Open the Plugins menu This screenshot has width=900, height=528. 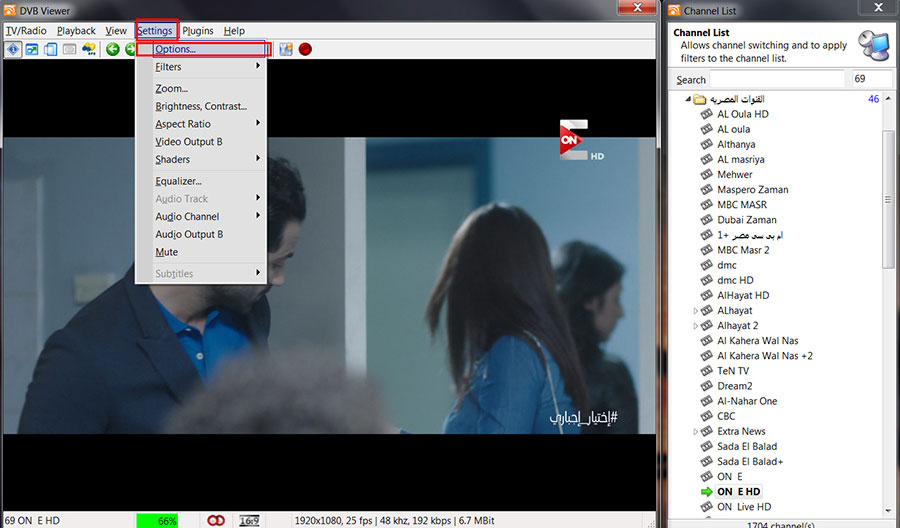(x=197, y=30)
